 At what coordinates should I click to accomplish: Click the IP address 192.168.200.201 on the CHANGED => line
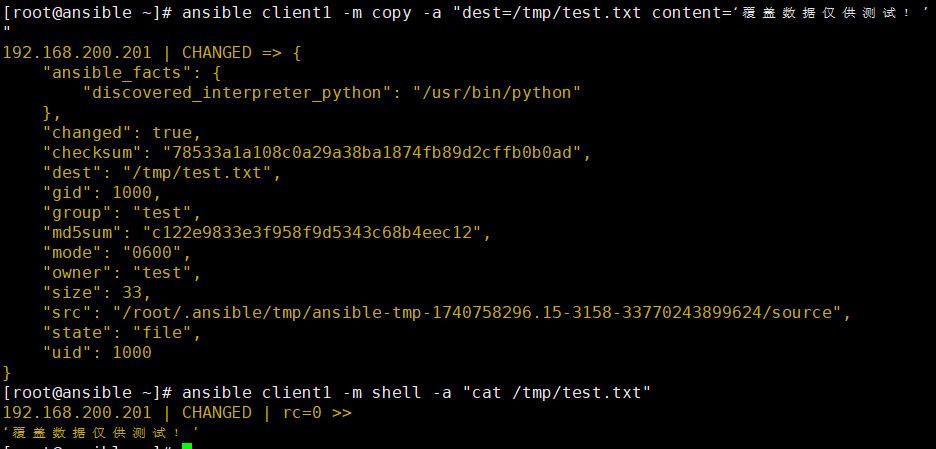(x=78, y=53)
